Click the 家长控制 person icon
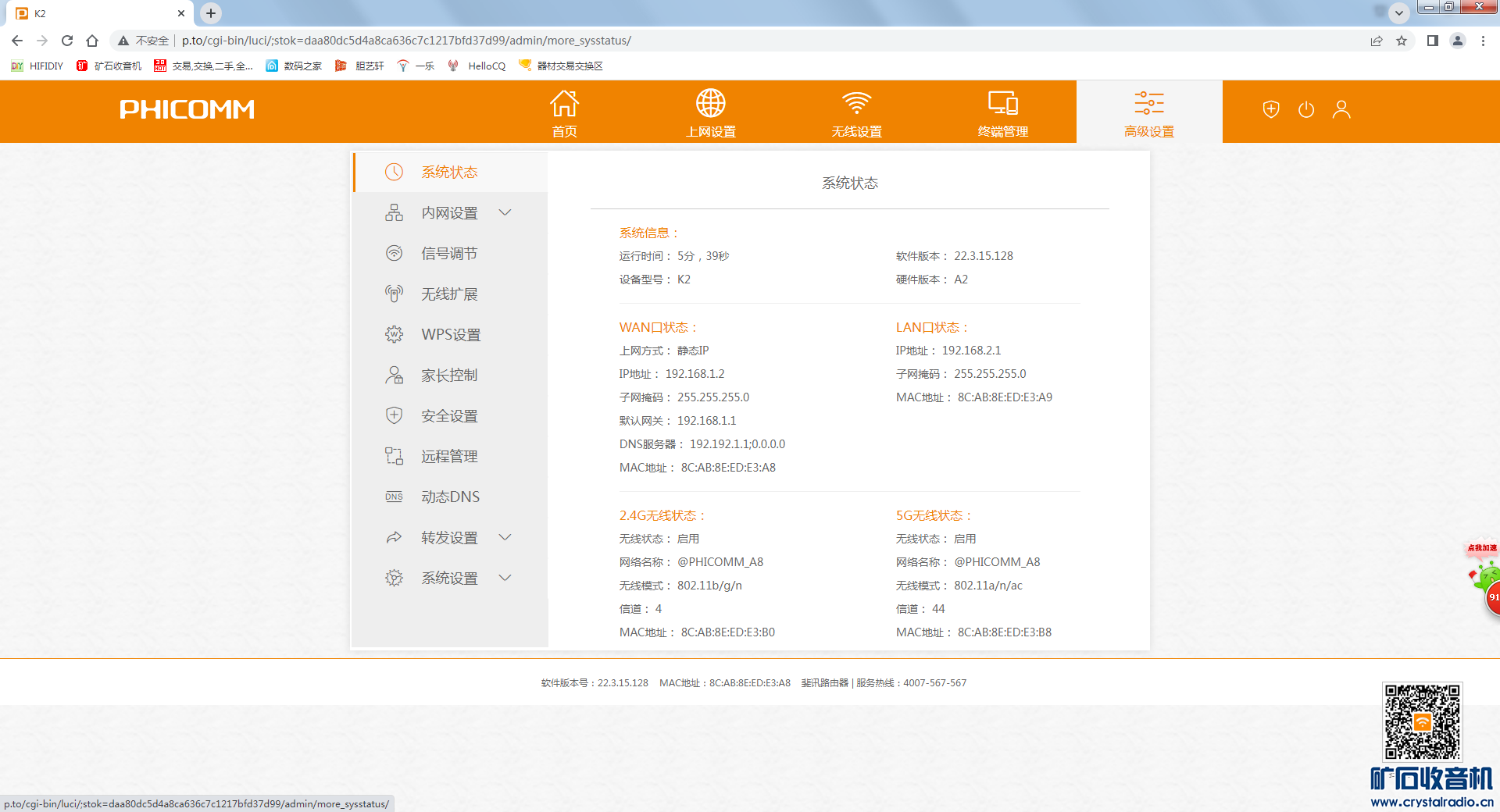The image size is (1500, 812). coord(394,375)
